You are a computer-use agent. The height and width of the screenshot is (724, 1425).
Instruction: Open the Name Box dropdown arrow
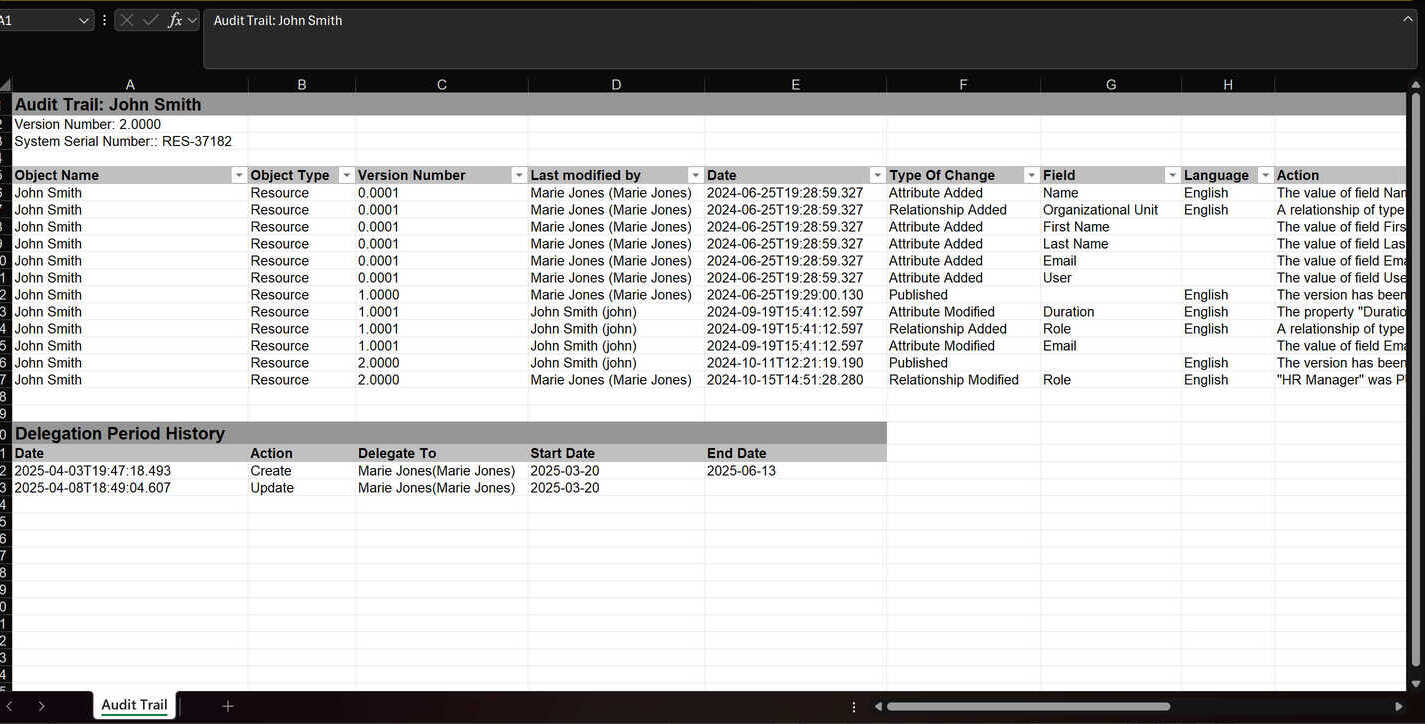pyautogui.click(x=84, y=21)
